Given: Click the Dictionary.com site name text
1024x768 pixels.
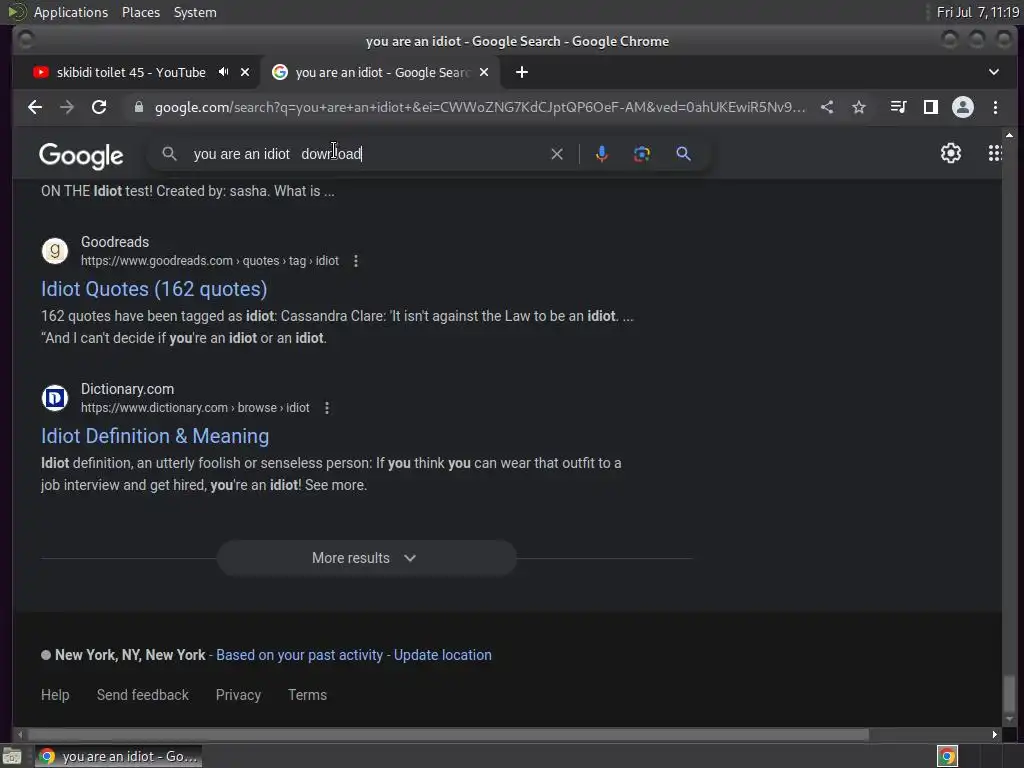Looking at the screenshot, I should point(127,389).
